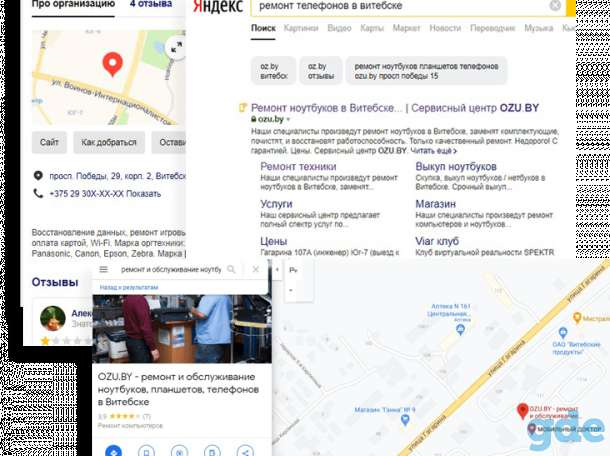Open the 4 отзыва tab
The width and height of the screenshot is (610, 456).
click(151, 4)
